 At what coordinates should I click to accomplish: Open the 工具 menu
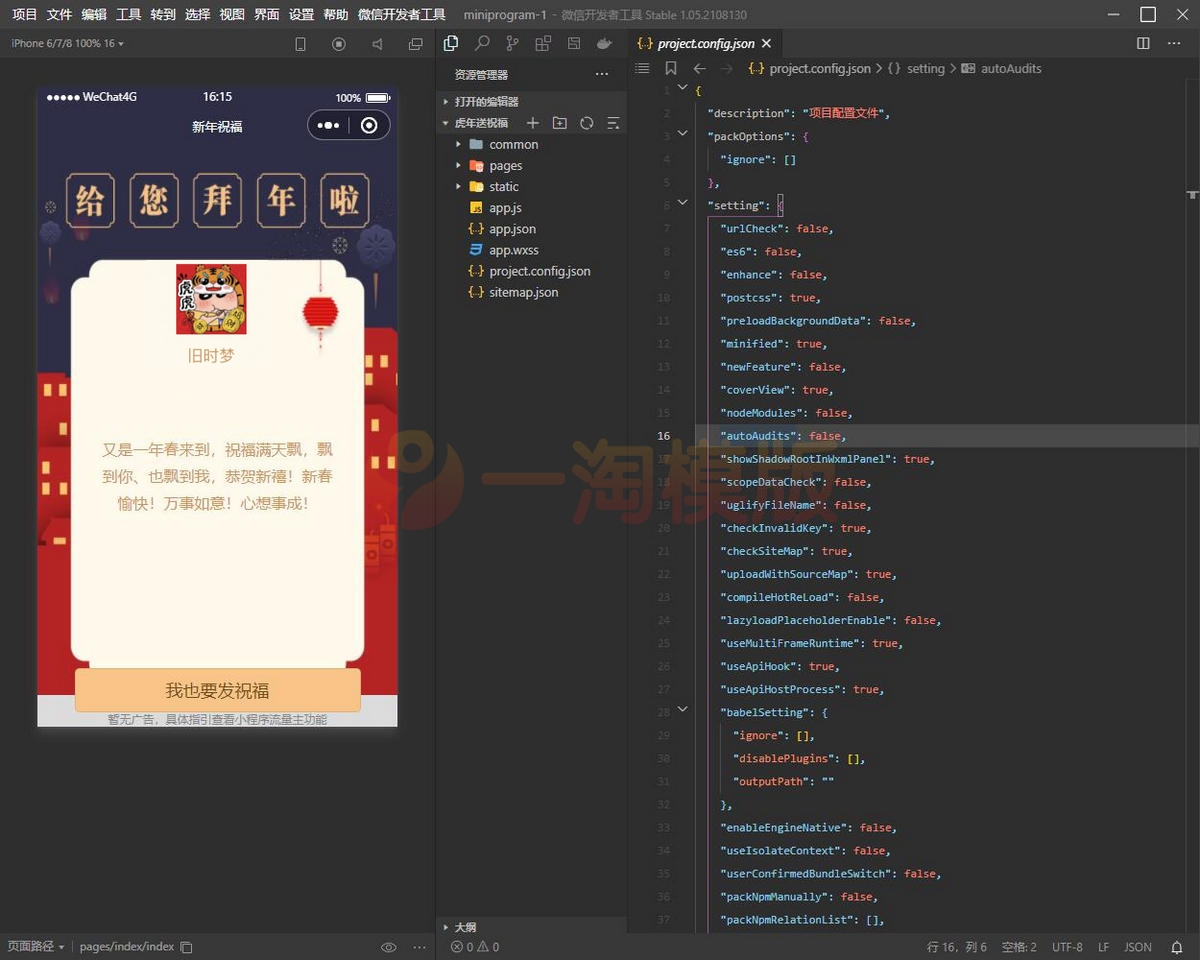point(128,15)
